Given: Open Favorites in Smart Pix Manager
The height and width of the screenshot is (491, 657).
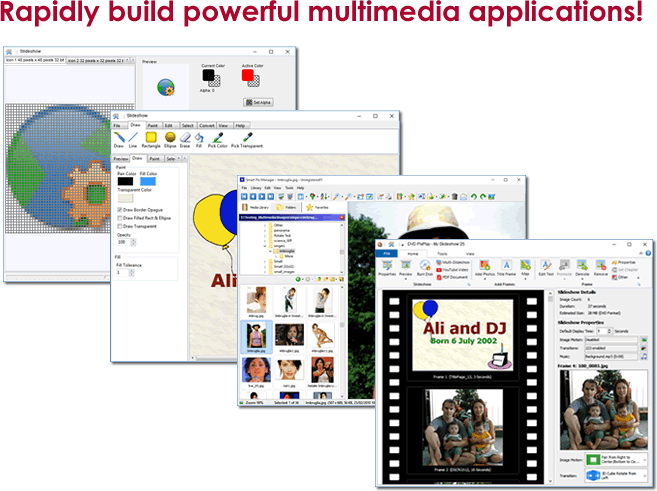Looking at the screenshot, I should (318, 207).
